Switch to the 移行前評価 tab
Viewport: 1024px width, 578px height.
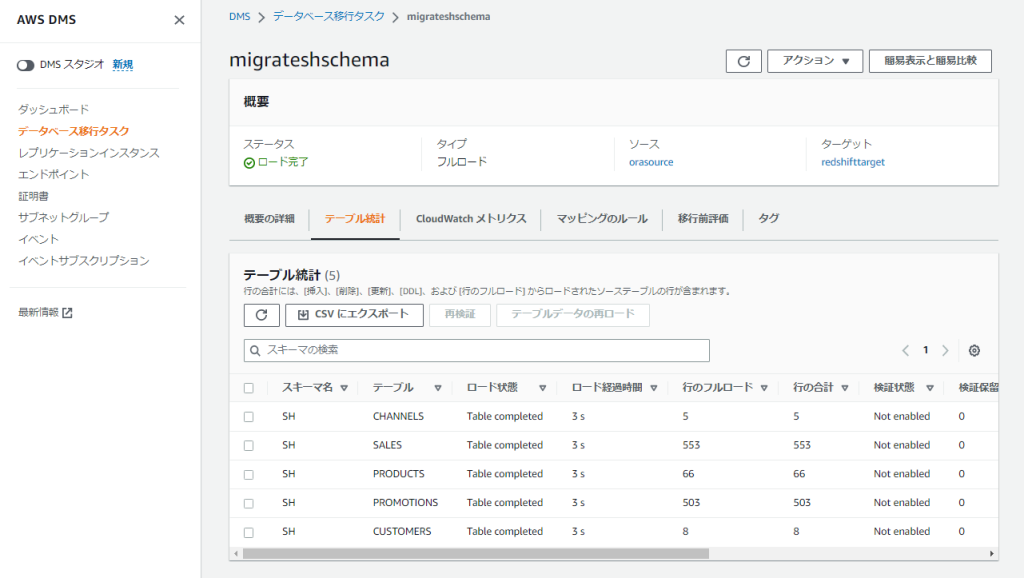coord(703,219)
